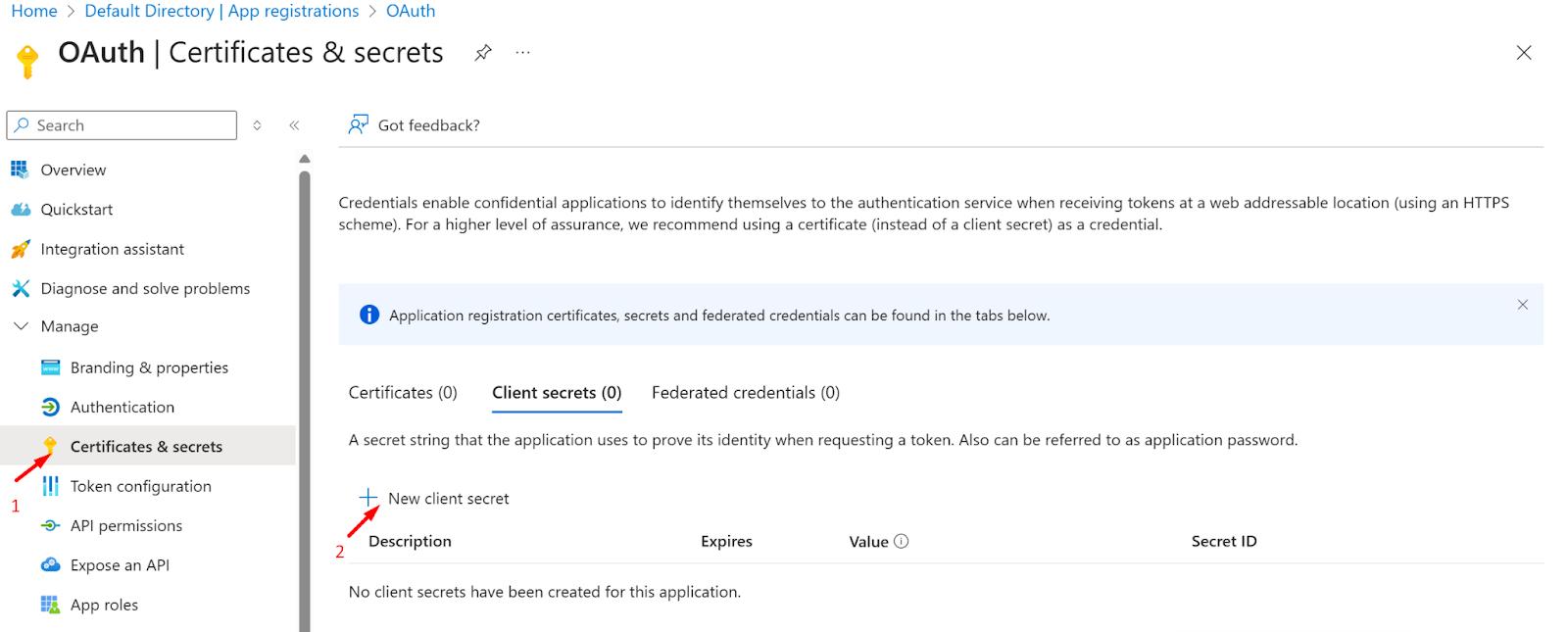
Task: Click the Expires column header
Action: click(726, 541)
